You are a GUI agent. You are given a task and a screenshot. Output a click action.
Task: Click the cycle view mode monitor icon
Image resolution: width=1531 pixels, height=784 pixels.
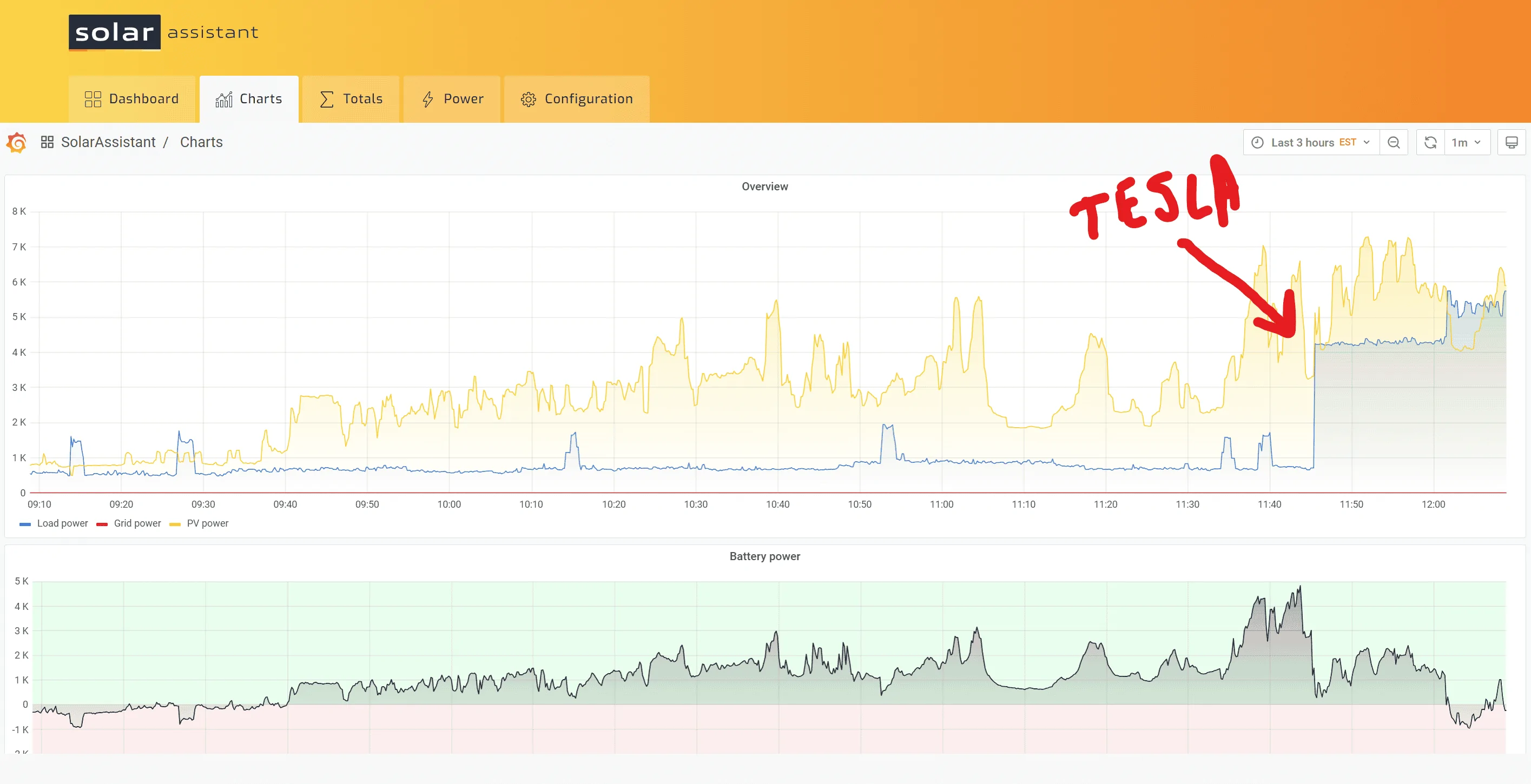pos(1511,143)
